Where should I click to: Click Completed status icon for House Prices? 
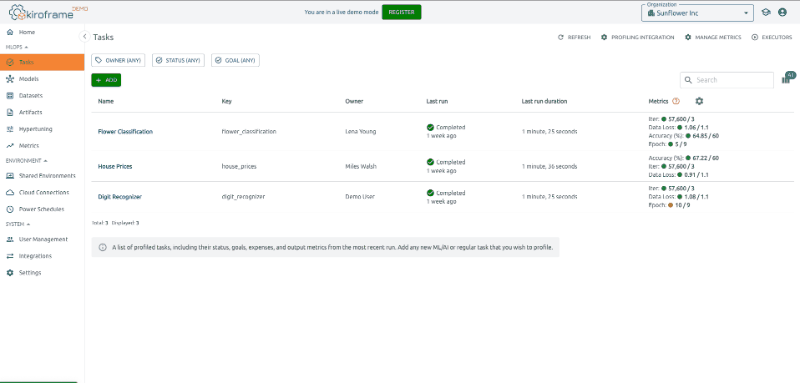click(430, 162)
